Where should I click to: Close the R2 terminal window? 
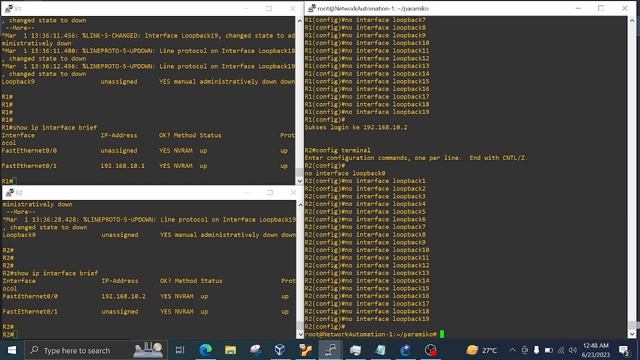tap(293, 192)
